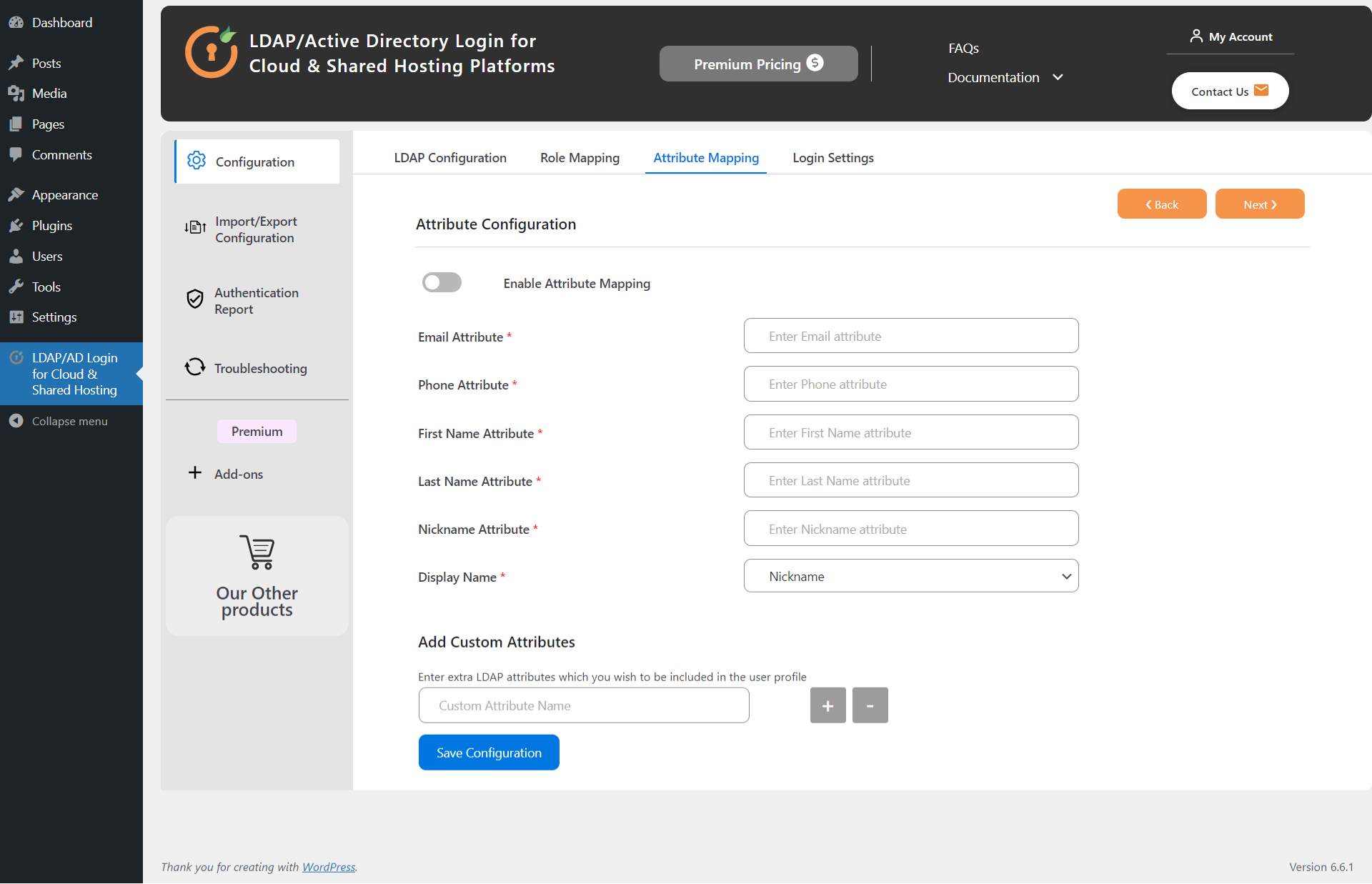Remove a custom attribute with minus button
The width and height of the screenshot is (1372, 884).
click(x=870, y=705)
